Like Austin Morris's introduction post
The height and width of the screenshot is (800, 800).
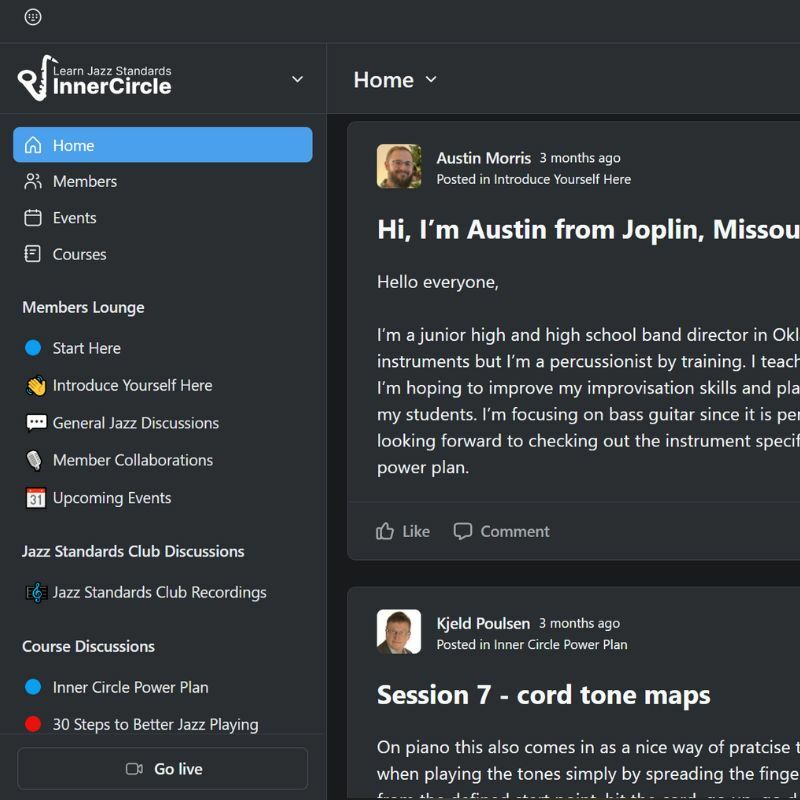click(x=403, y=531)
